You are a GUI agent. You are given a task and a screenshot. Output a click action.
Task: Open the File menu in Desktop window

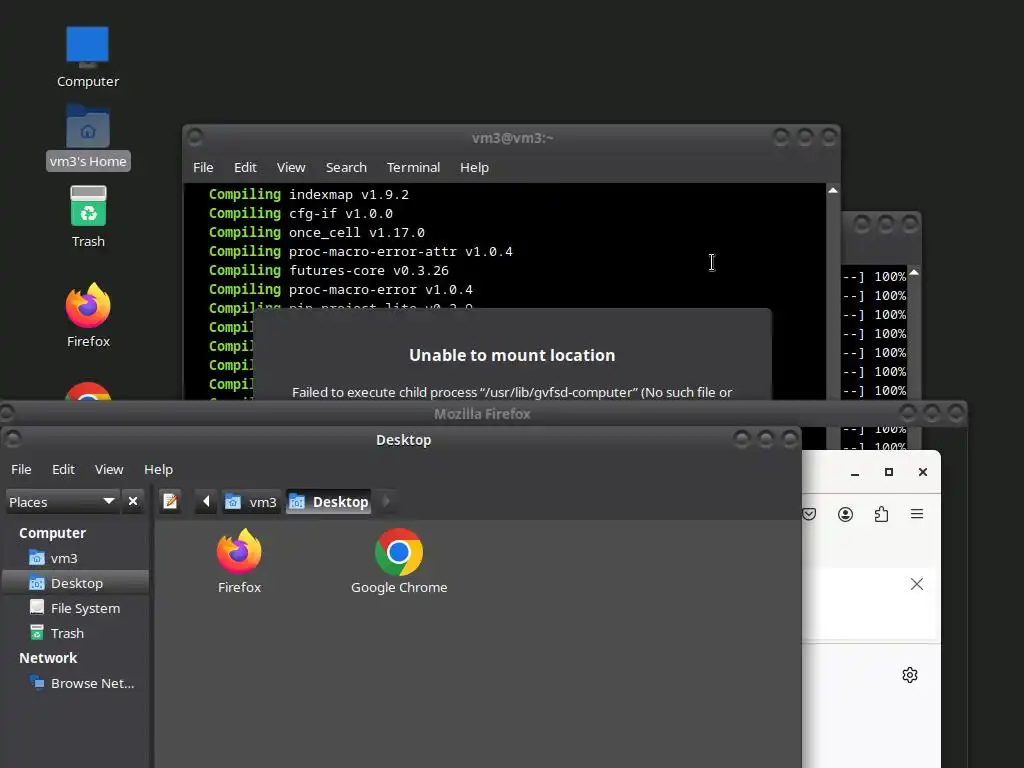point(21,470)
